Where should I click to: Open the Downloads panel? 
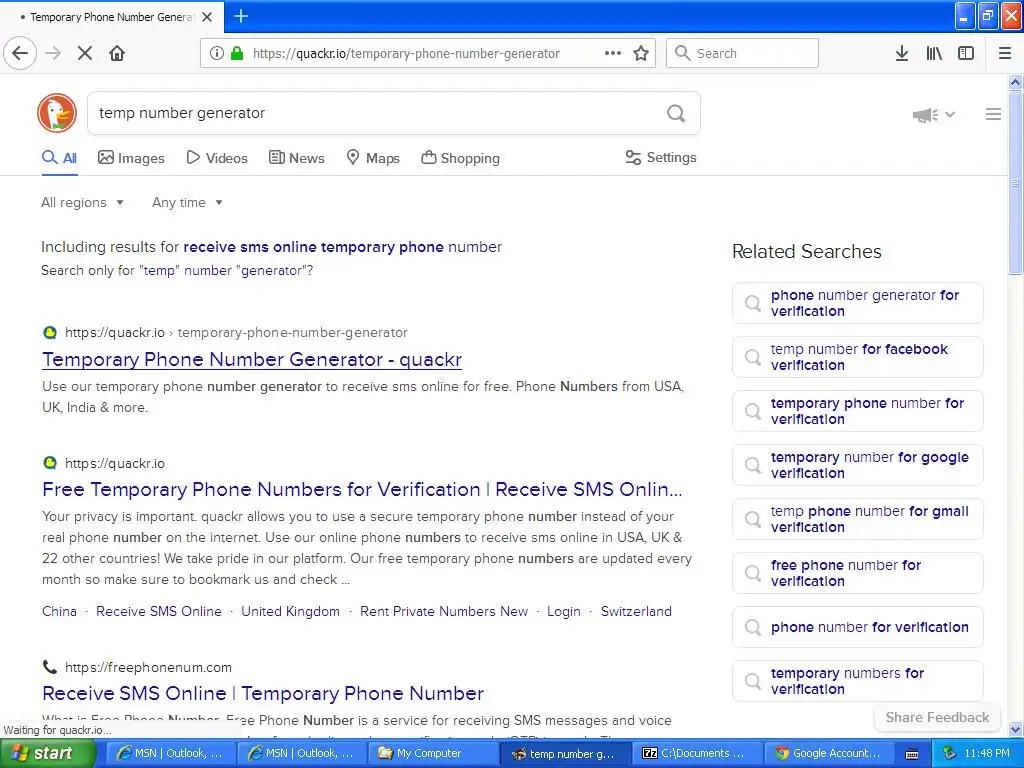click(x=902, y=53)
